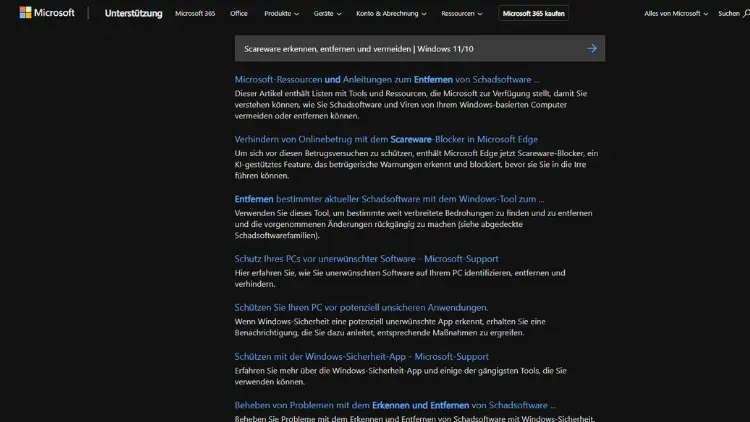
Task: Expand the Konto & Abrechnung dropdown
Action: coord(391,13)
